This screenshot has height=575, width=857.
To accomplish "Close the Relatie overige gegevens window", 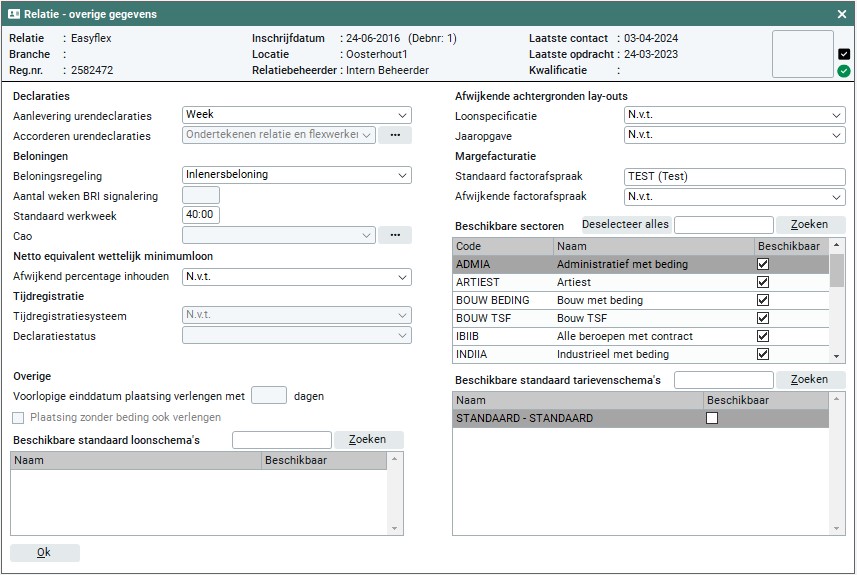I will tap(842, 15).
